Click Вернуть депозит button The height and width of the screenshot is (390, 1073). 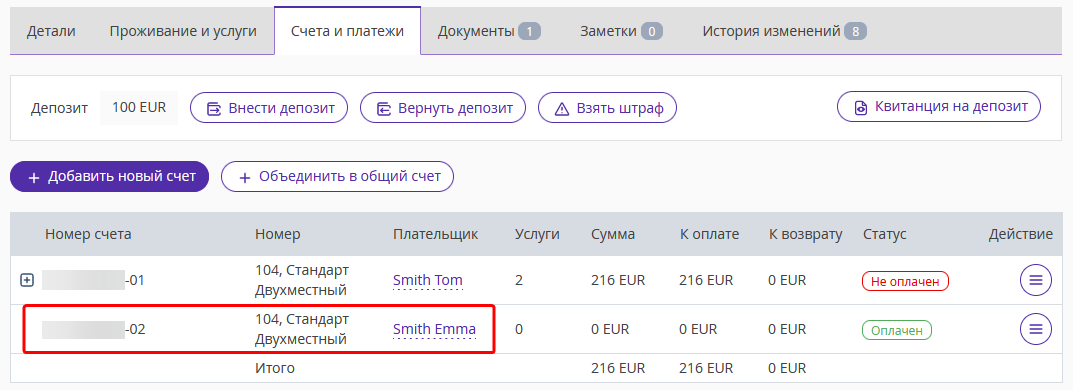443,108
